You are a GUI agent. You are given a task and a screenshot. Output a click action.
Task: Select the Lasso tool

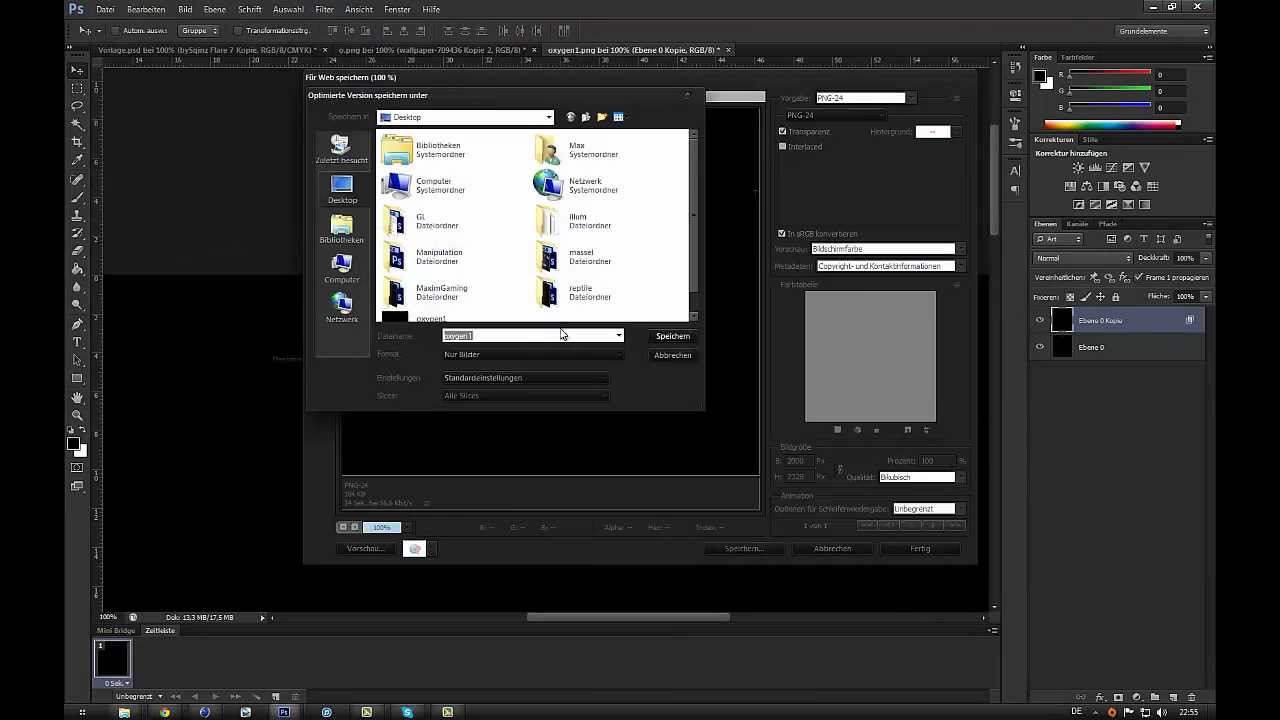pos(77,106)
